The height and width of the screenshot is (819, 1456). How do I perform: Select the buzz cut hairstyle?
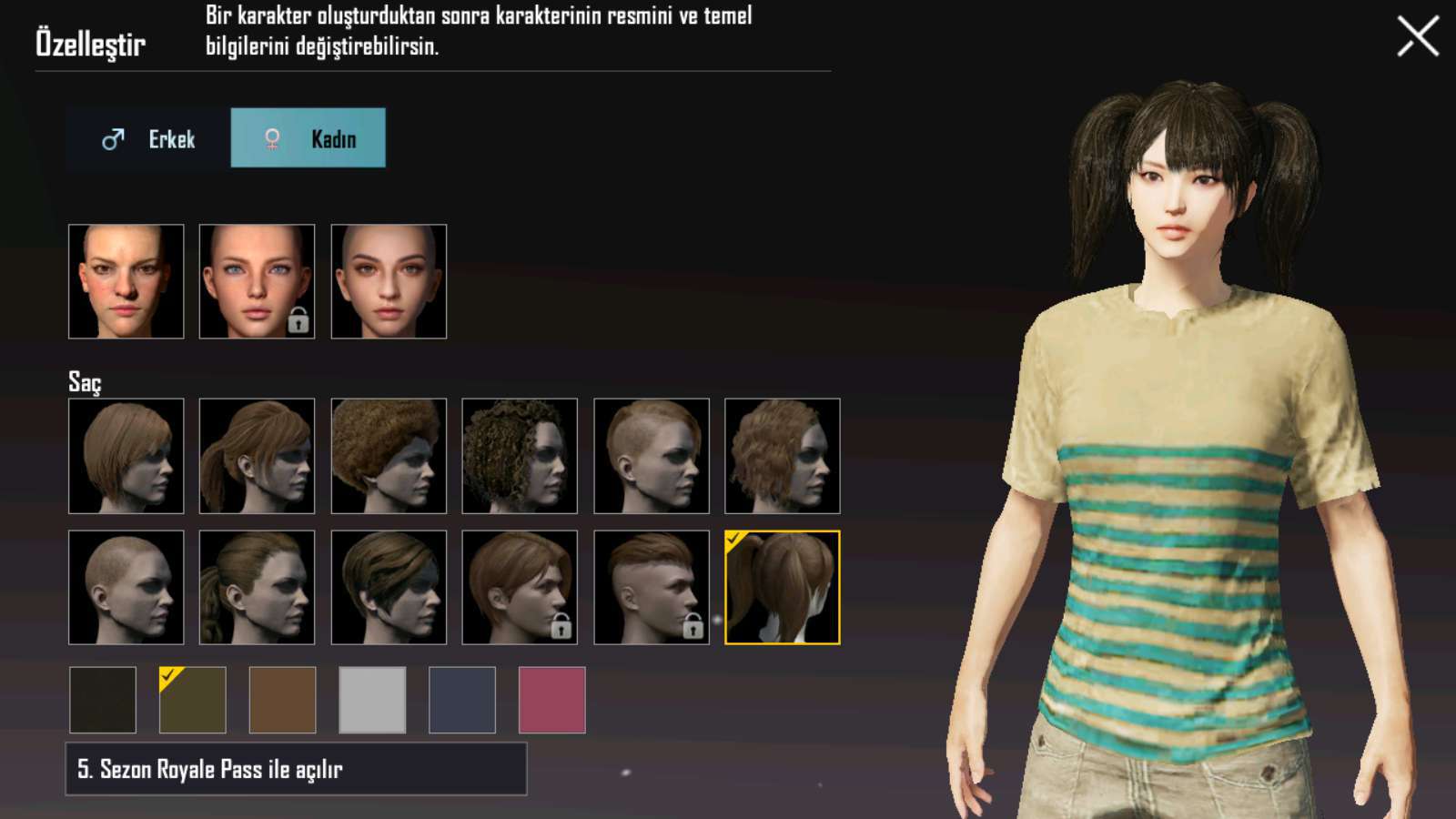126,588
